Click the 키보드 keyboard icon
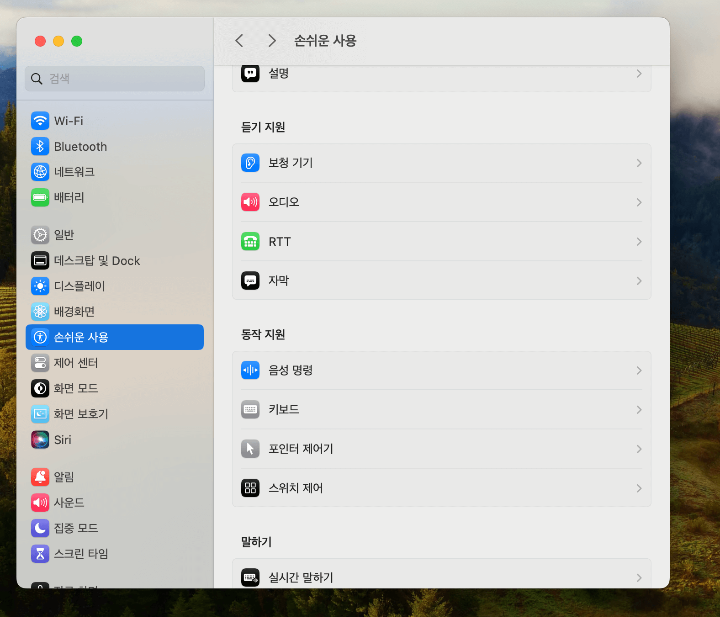Viewport: 720px width, 617px height. [250, 409]
